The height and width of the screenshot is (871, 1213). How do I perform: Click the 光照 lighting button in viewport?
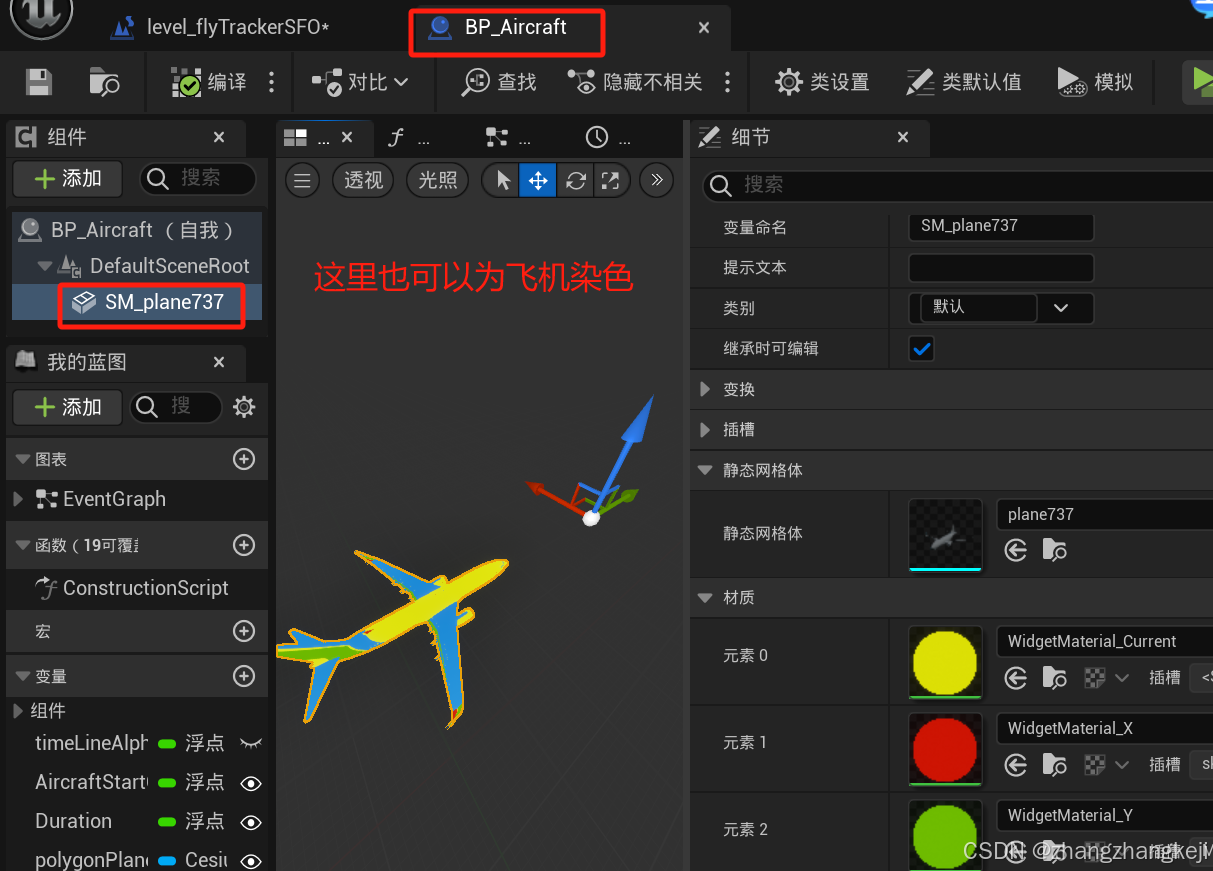click(x=437, y=180)
